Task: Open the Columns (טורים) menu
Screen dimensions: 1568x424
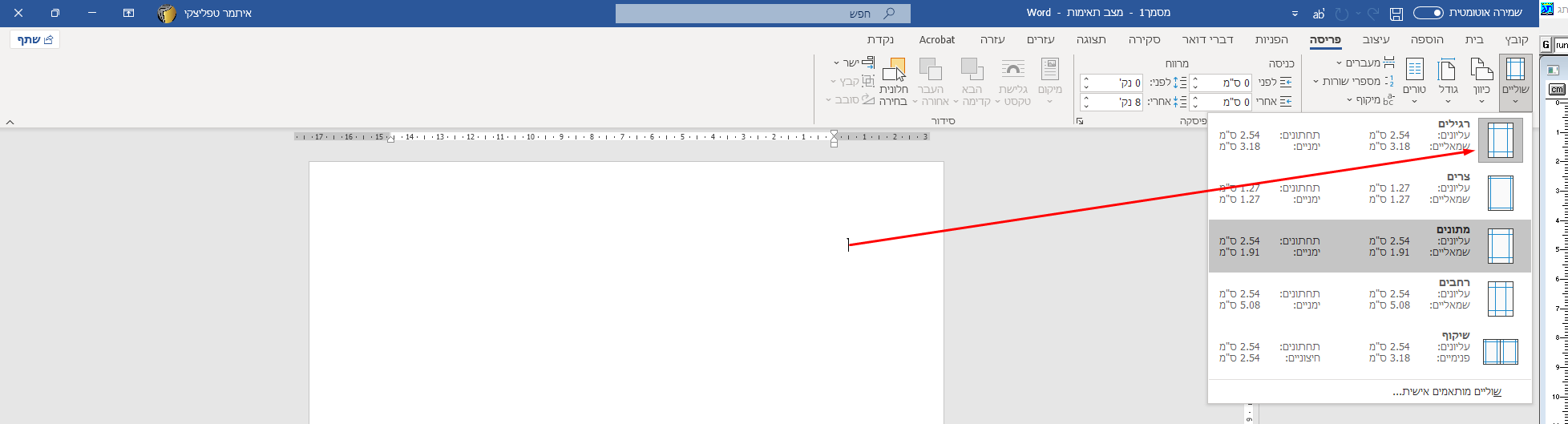Action: [x=1416, y=83]
